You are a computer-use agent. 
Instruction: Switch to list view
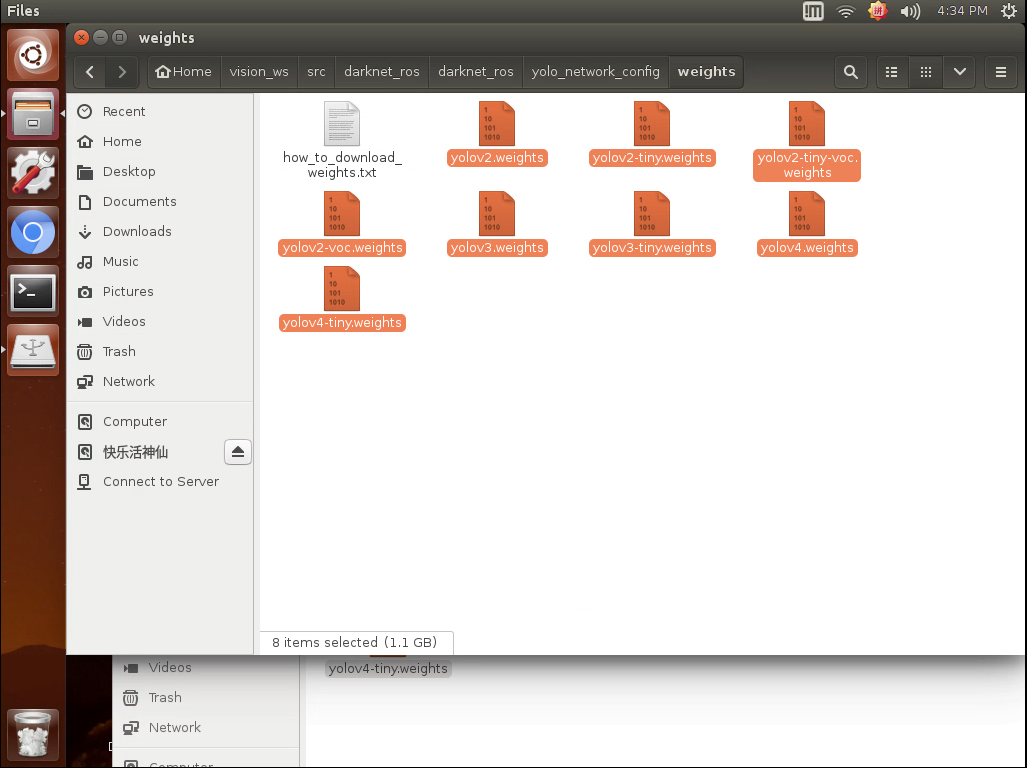pos(891,72)
